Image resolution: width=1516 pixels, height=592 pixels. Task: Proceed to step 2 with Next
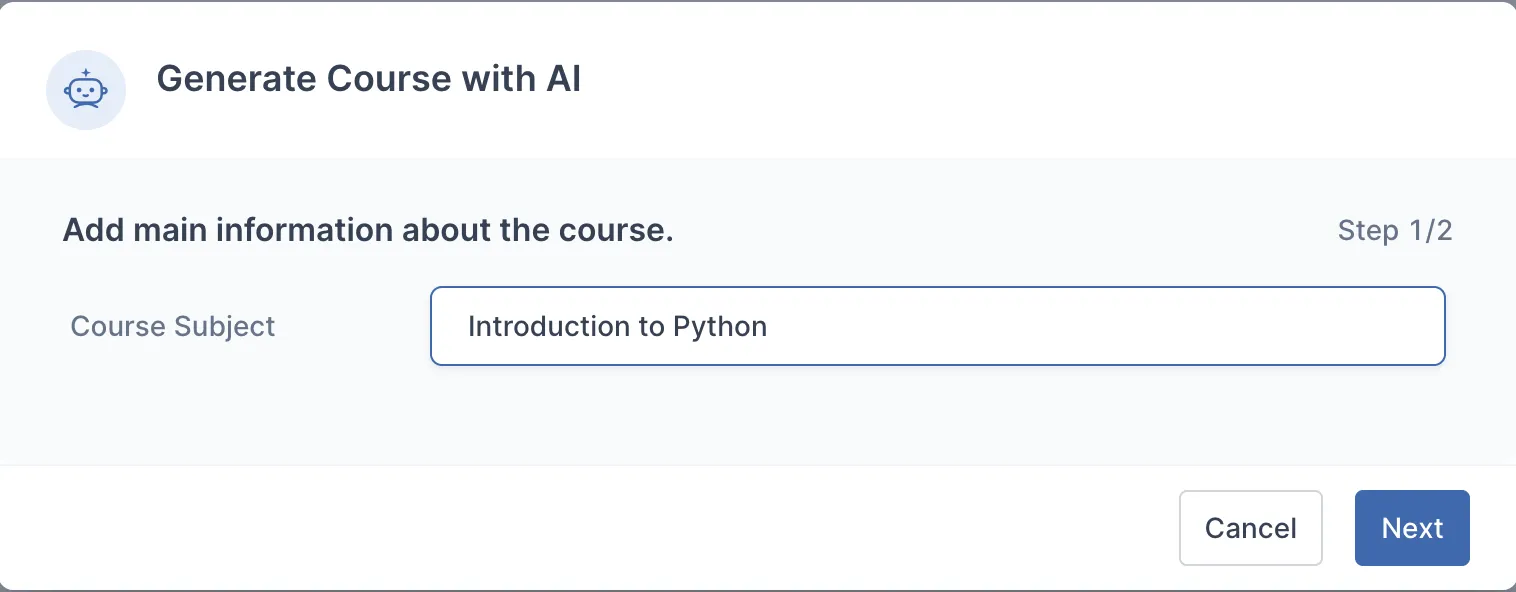point(1411,528)
